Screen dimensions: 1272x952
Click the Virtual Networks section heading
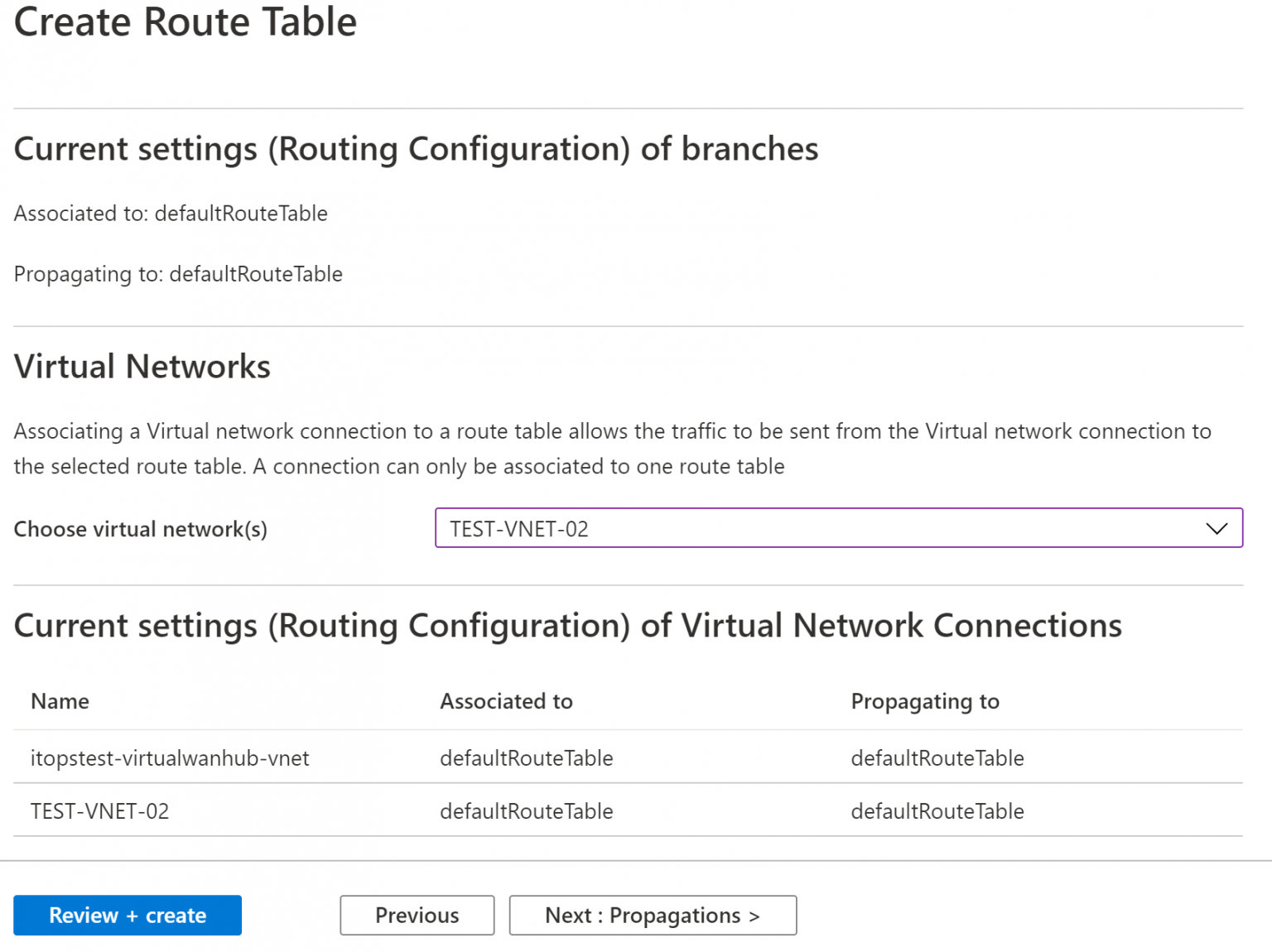(142, 366)
